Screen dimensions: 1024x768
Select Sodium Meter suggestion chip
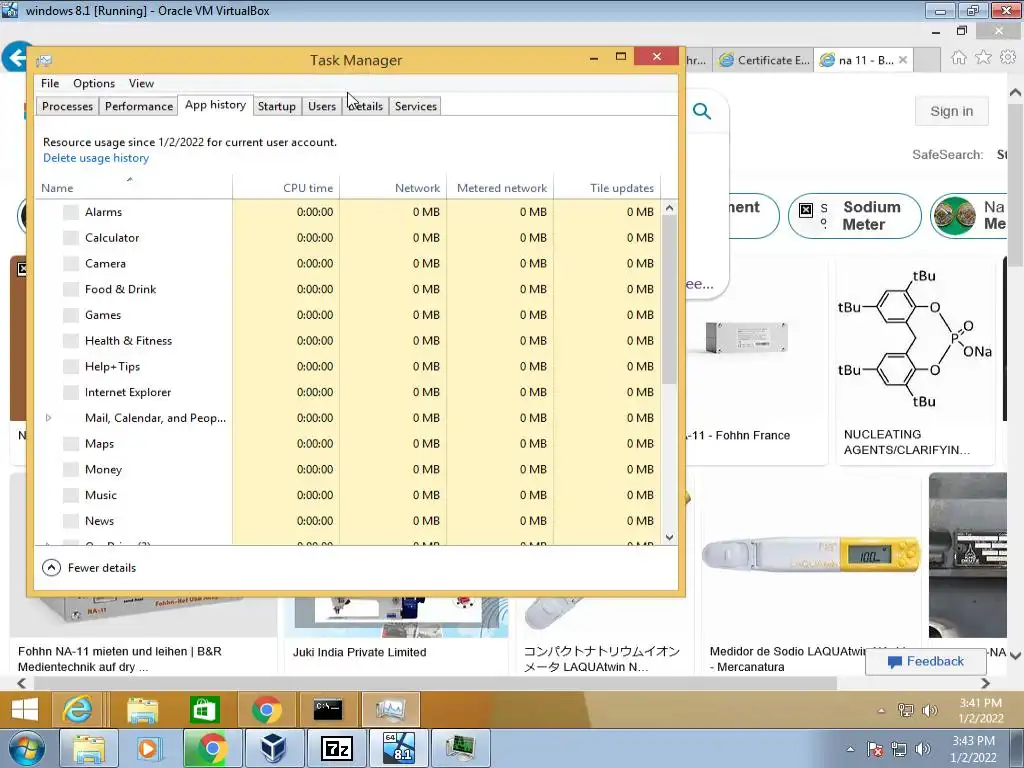coord(855,216)
